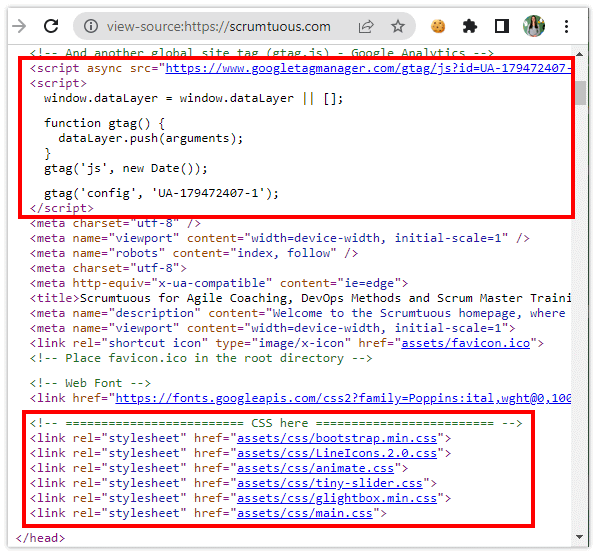The width and height of the screenshot is (597, 555).
Task: Click the forward navigation arrow
Action: coord(19,26)
